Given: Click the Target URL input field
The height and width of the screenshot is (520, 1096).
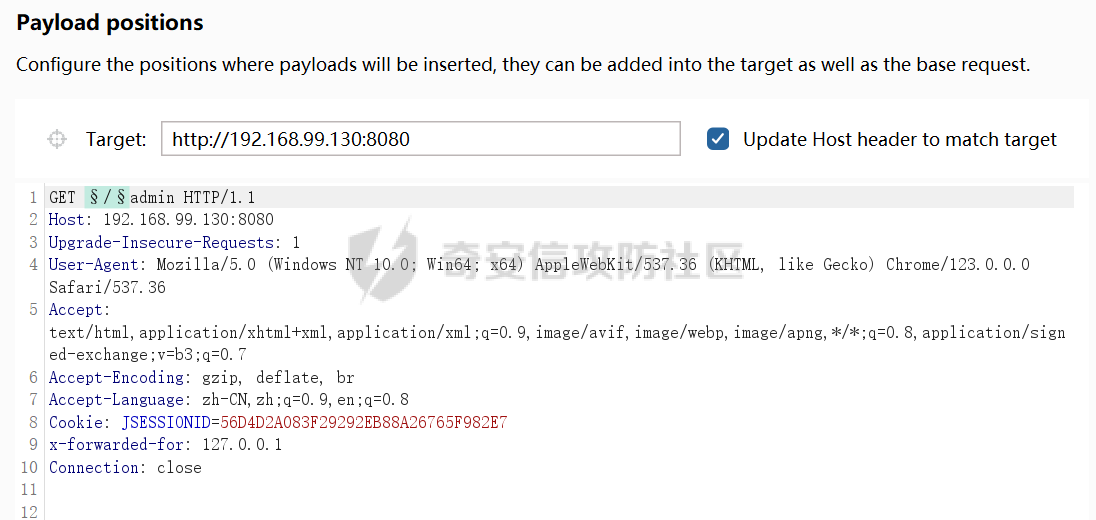Looking at the screenshot, I should [x=420, y=139].
